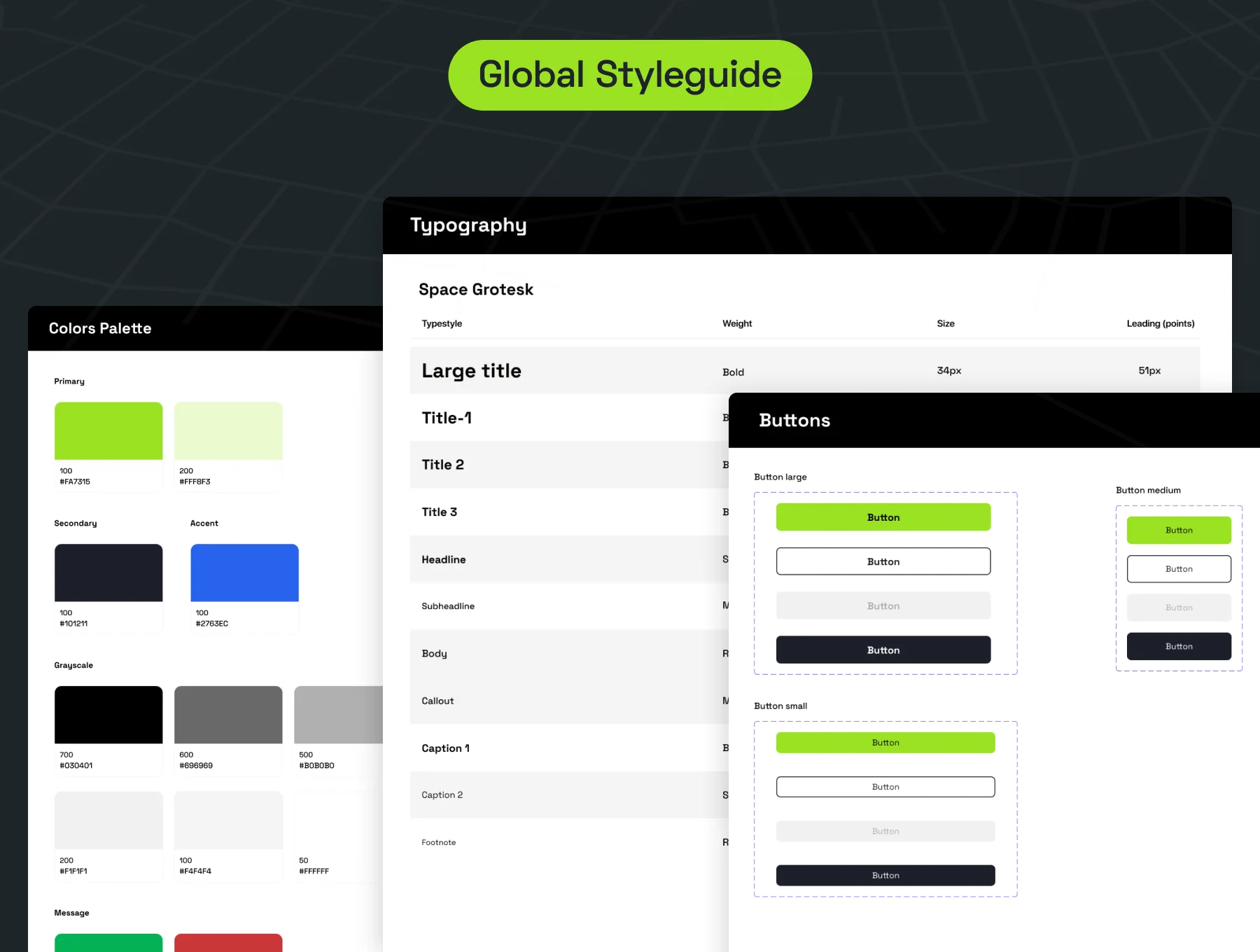Viewport: 1260px width, 952px height.
Task: Click the disabled gray large Button
Action: pyautogui.click(x=883, y=605)
